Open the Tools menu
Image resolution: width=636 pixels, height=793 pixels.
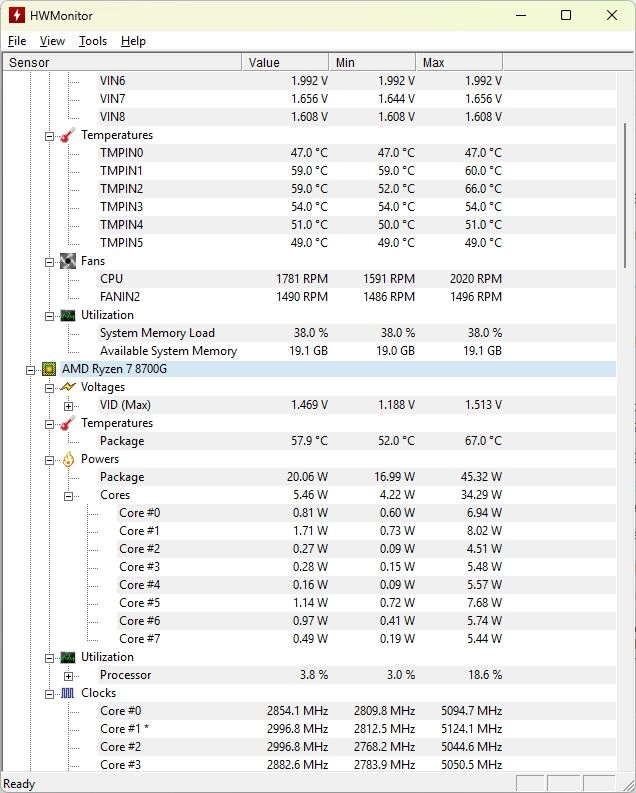tap(93, 41)
